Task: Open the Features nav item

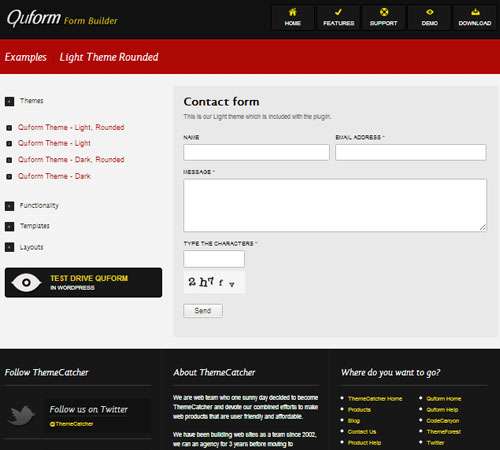Action: point(338,18)
